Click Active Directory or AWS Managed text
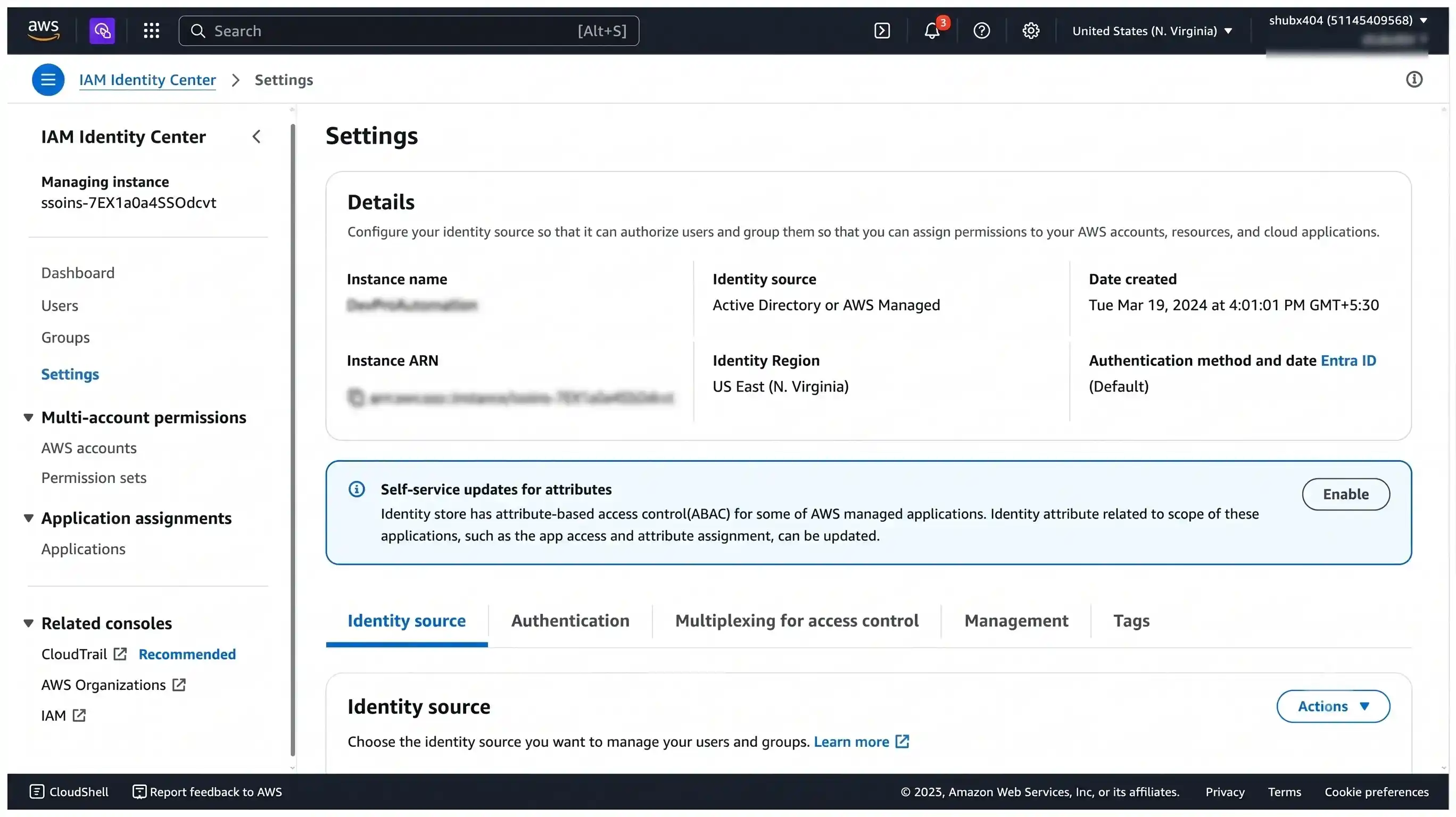This screenshot has width=1456, height=817. tap(826, 305)
